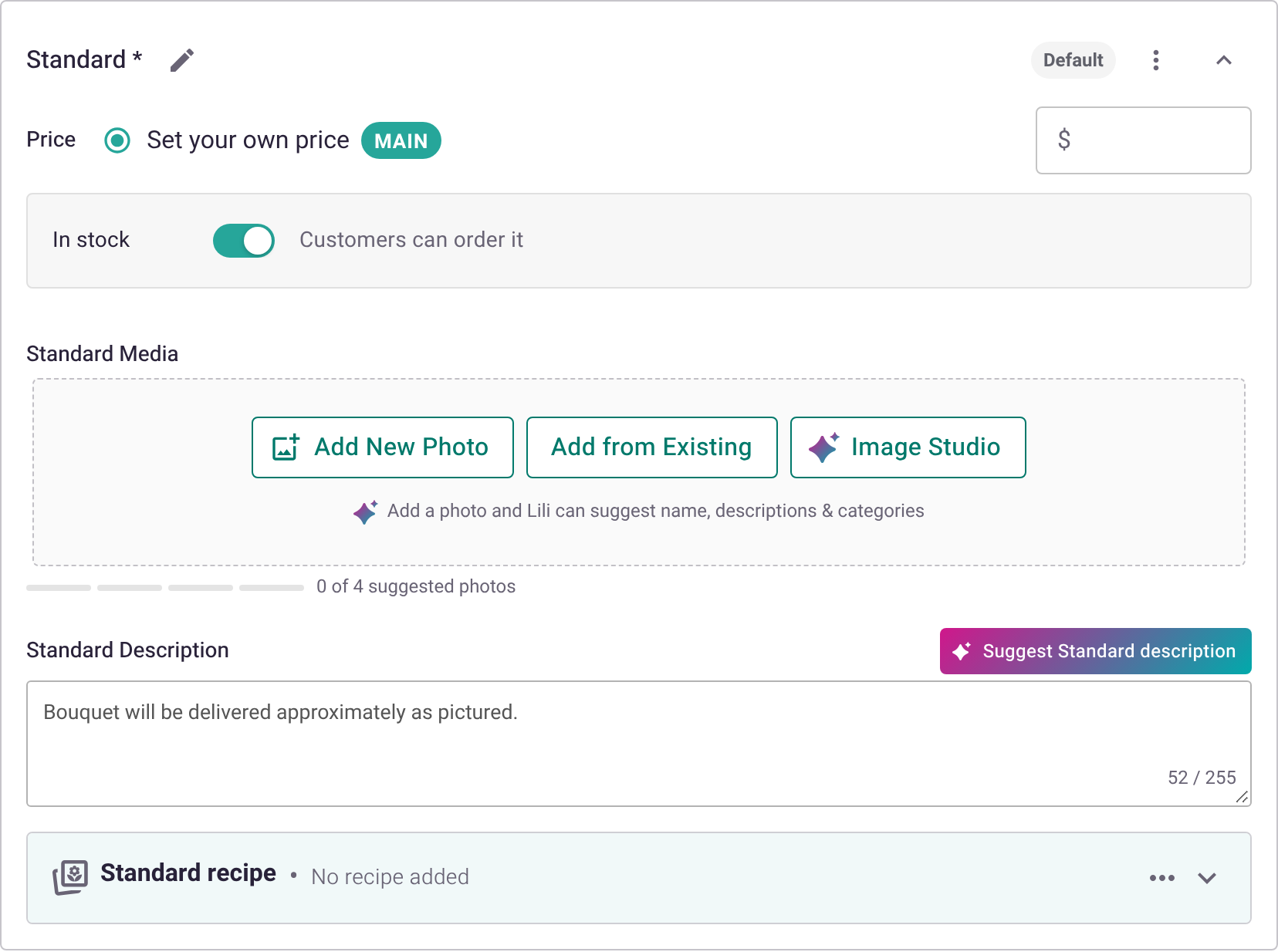Click the Standard recipe icon
This screenshot has width=1278, height=952.
70,877
